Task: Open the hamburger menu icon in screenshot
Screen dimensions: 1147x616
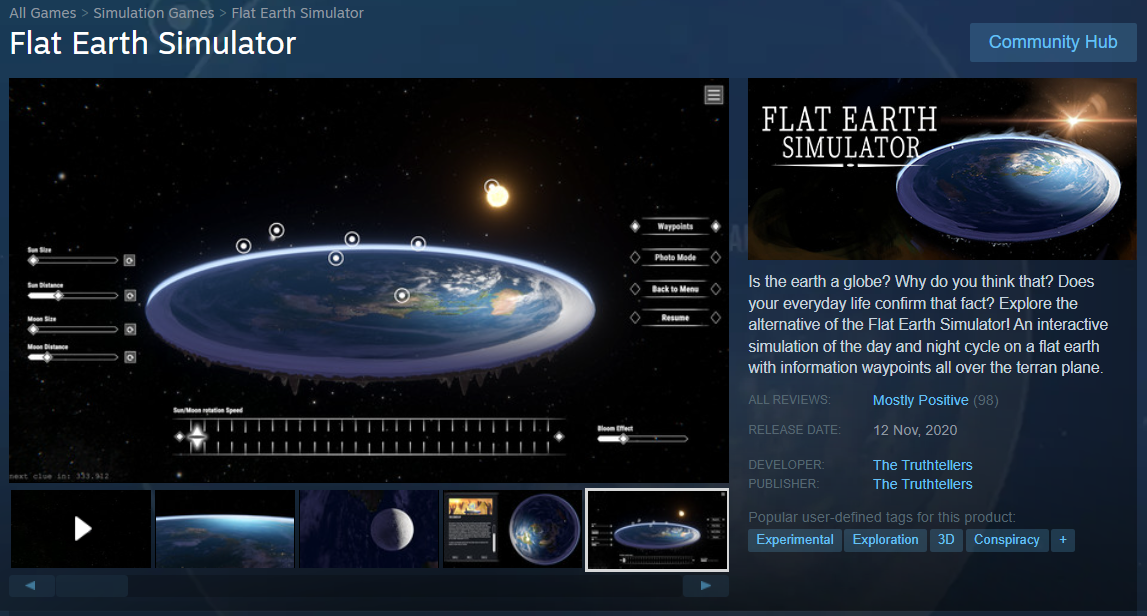Action: (x=713, y=95)
